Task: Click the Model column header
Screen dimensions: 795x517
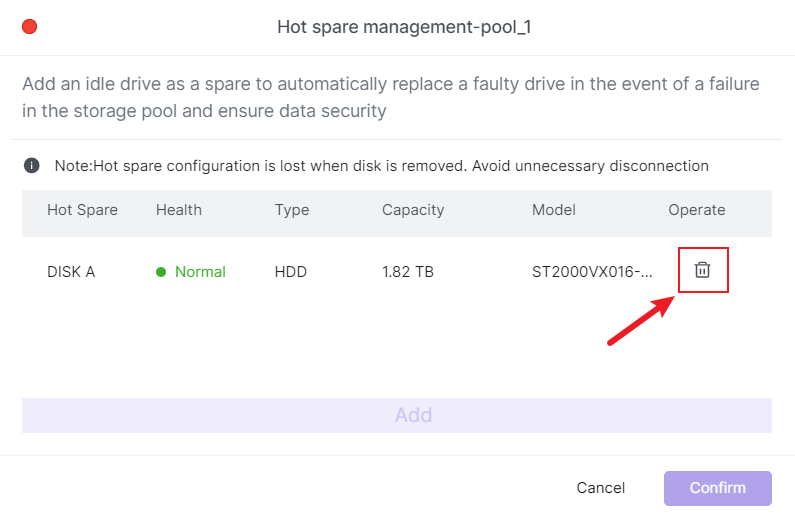Action: pyautogui.click(x=555, y=210)
